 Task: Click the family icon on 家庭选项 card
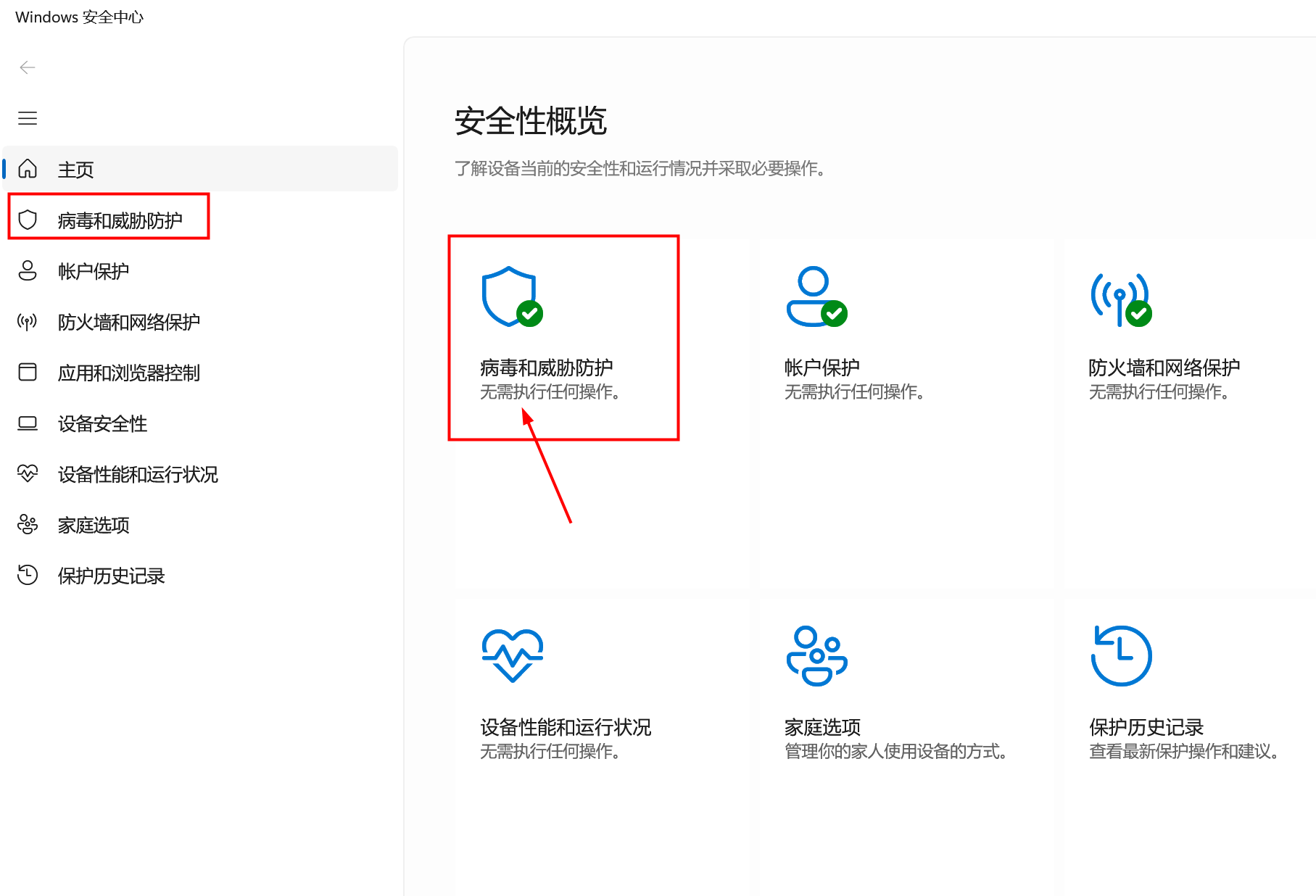coord(817,656)
